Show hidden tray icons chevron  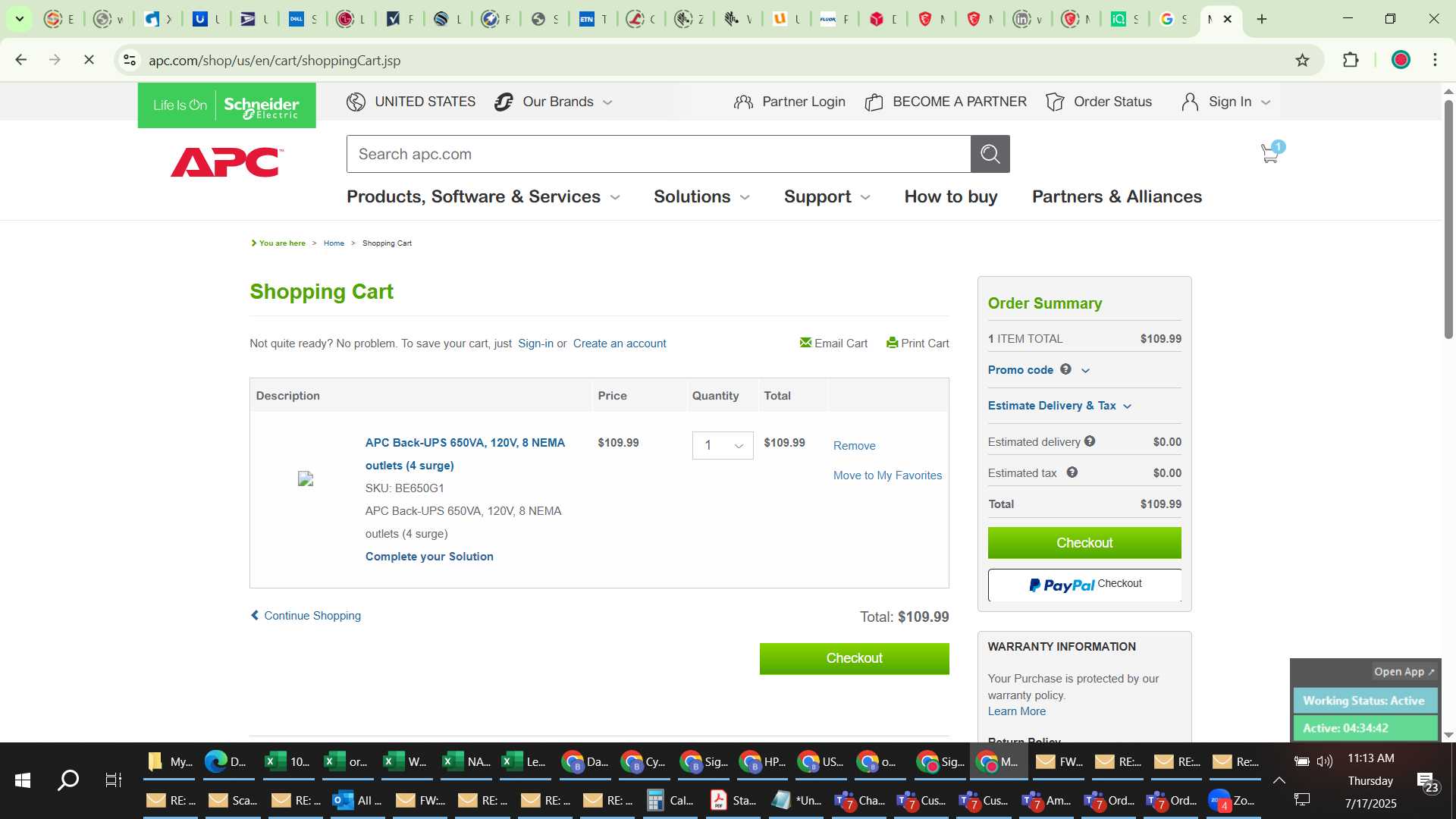coord(1279,780)
